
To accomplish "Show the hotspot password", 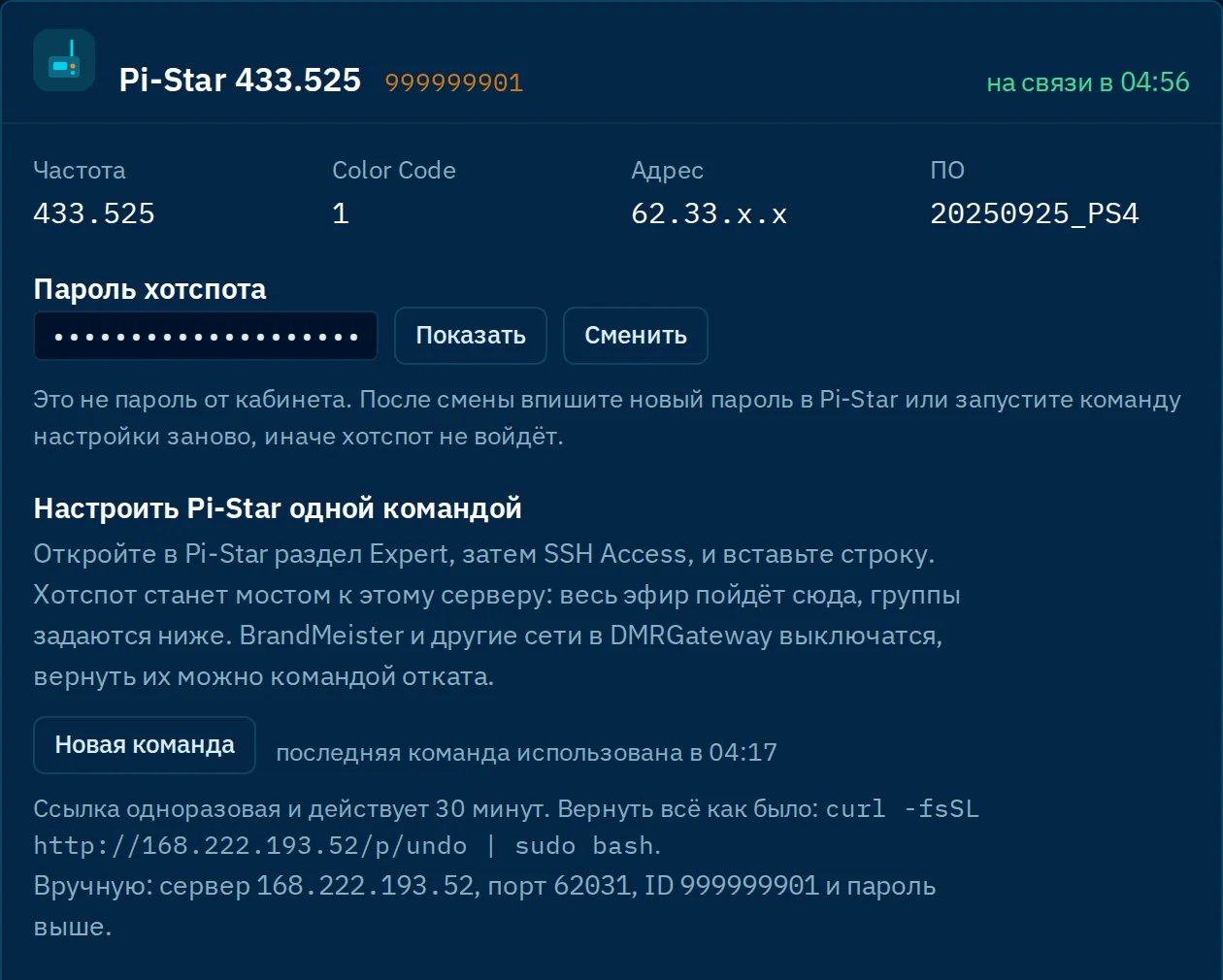I will coord(471,336).
